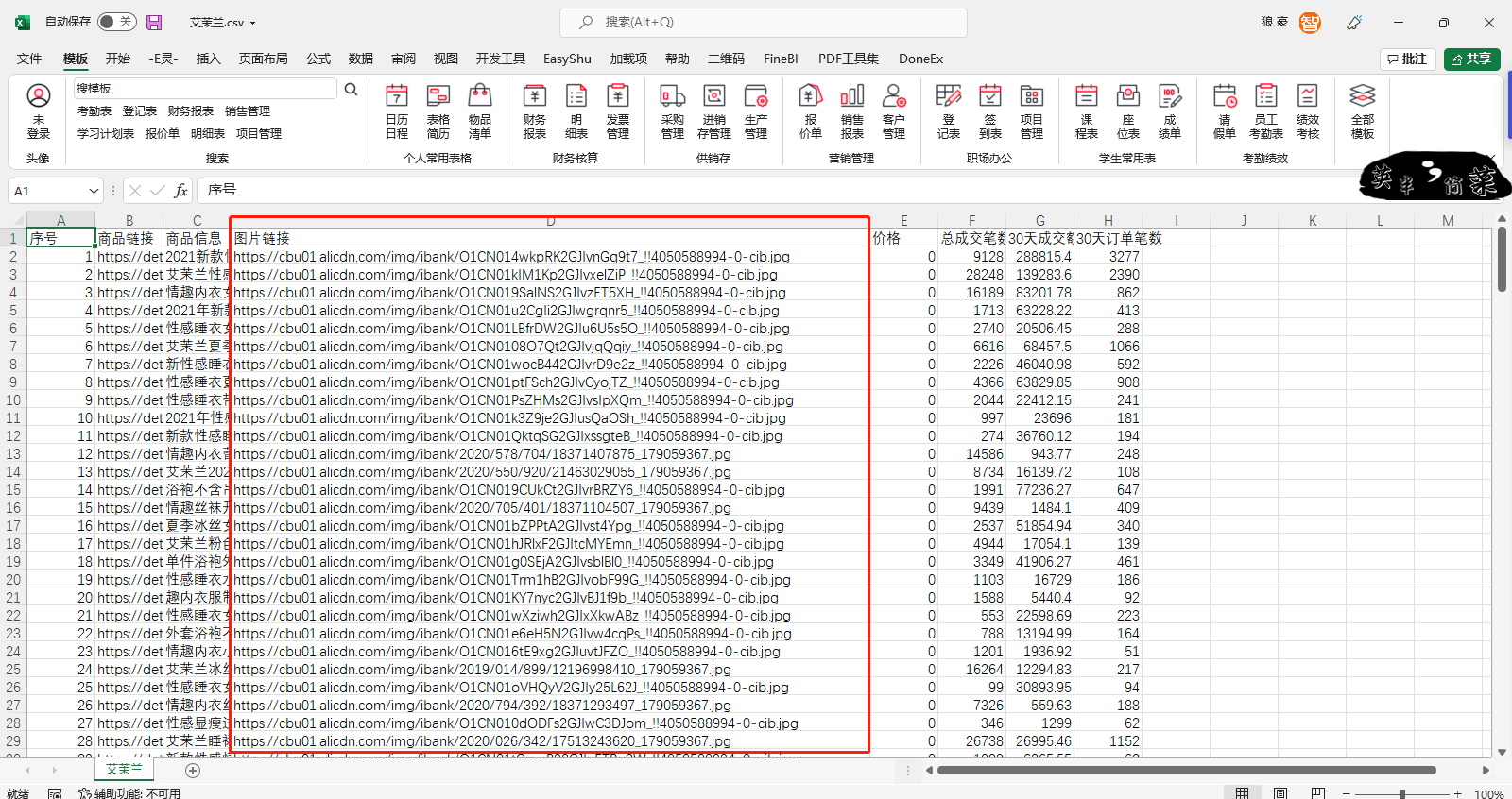1512x799 pixels.
Task: Open the 座位表 icon
Action: (1128, 111)
